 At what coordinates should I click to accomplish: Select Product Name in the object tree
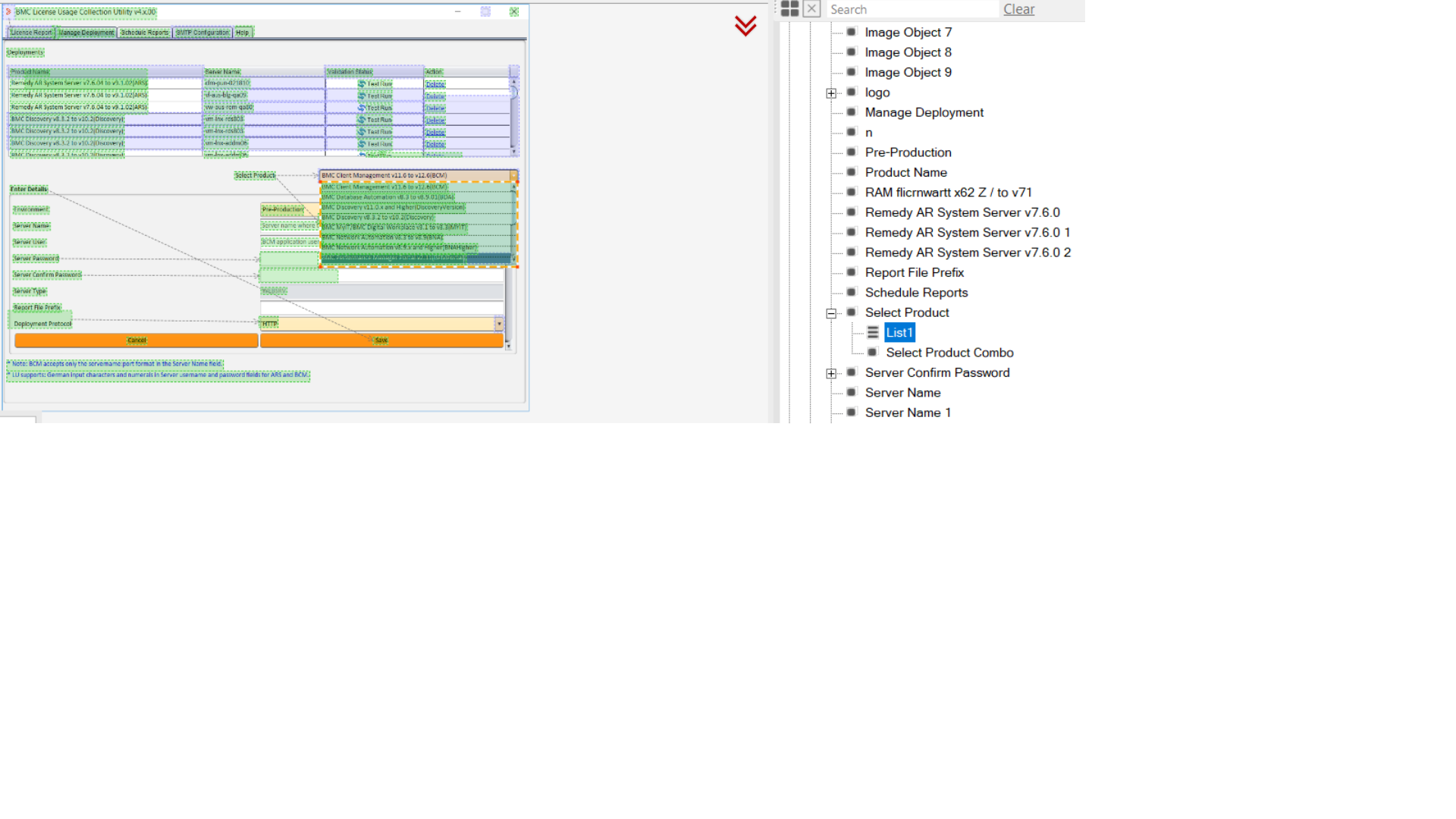(x=905, y=173)
